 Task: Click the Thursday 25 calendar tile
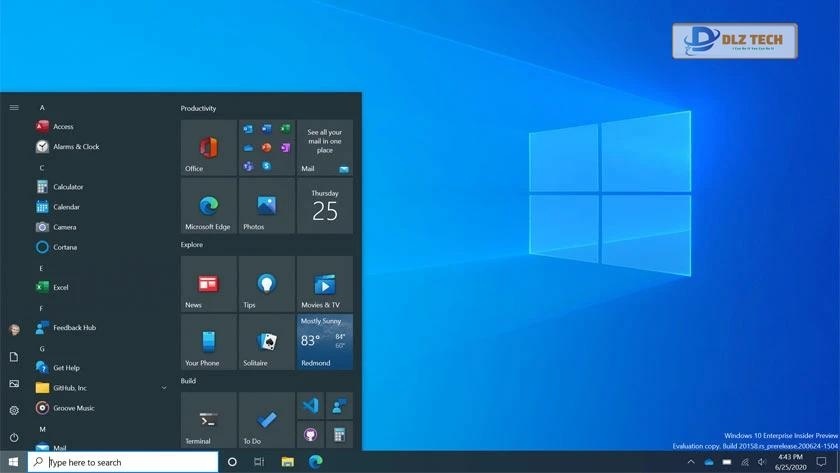pos(324,206)
